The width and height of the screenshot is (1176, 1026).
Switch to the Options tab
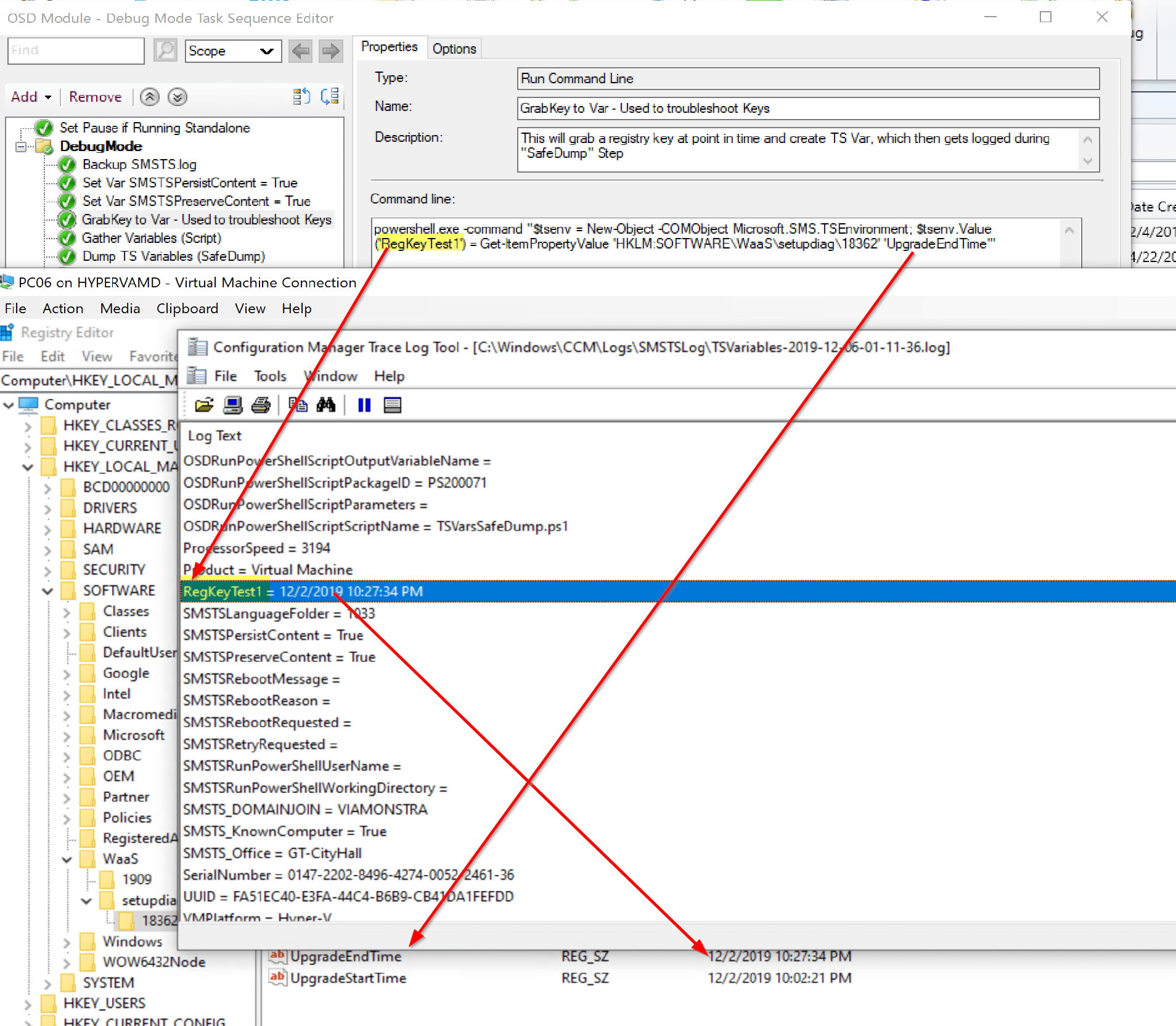(454, 48)
